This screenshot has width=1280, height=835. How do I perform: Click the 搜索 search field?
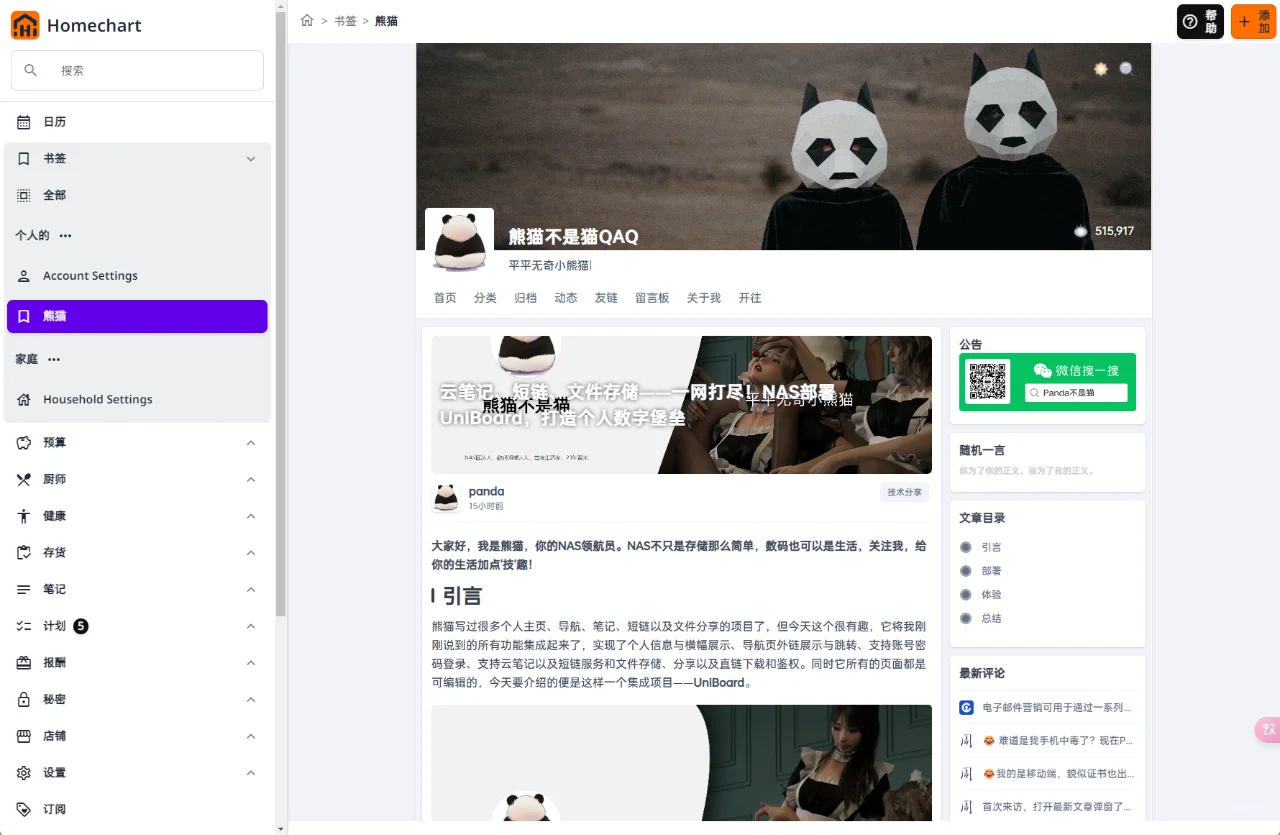(x=137, y=70)
